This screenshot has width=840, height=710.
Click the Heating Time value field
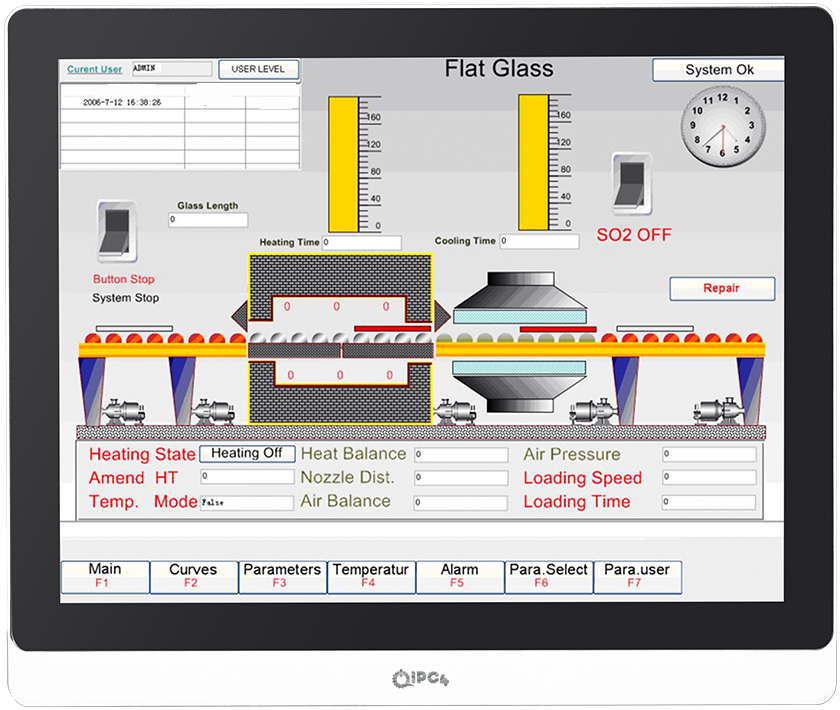click(x=362, y=242)
